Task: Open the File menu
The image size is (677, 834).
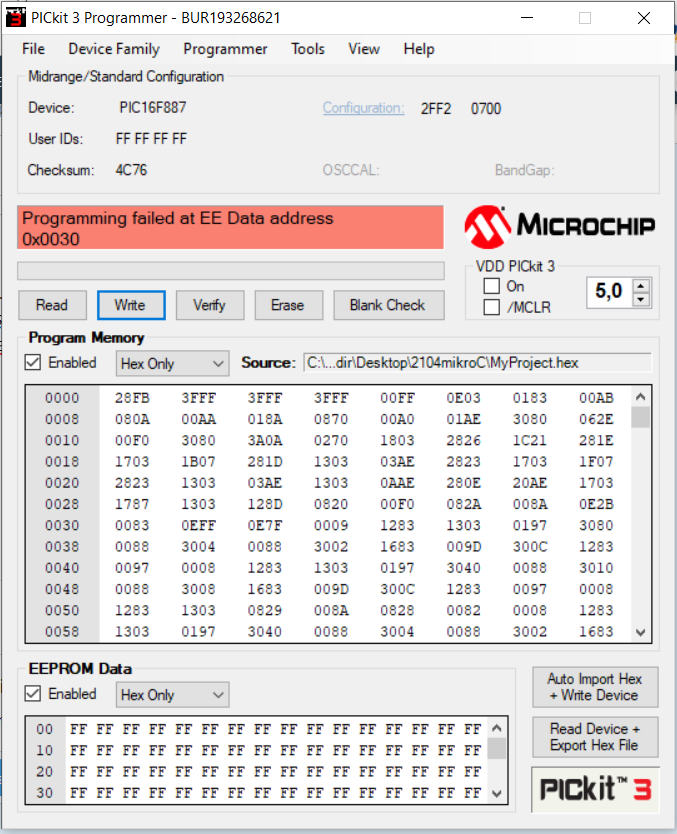Action: coord(34,49)
